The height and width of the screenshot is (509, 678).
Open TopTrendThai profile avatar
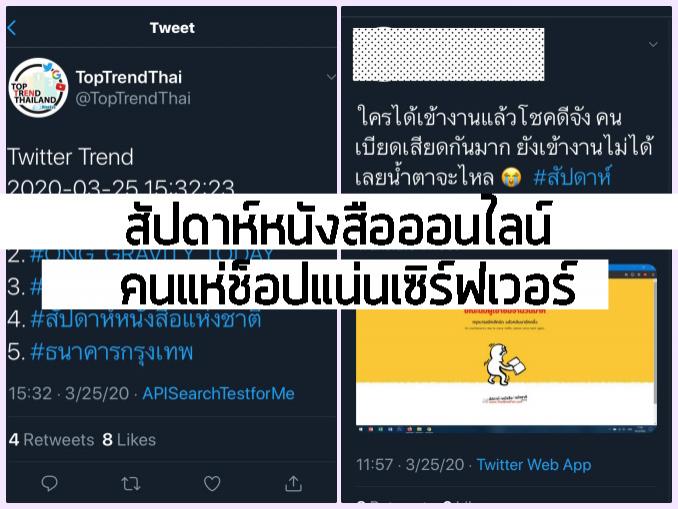[x=39, y=88]
